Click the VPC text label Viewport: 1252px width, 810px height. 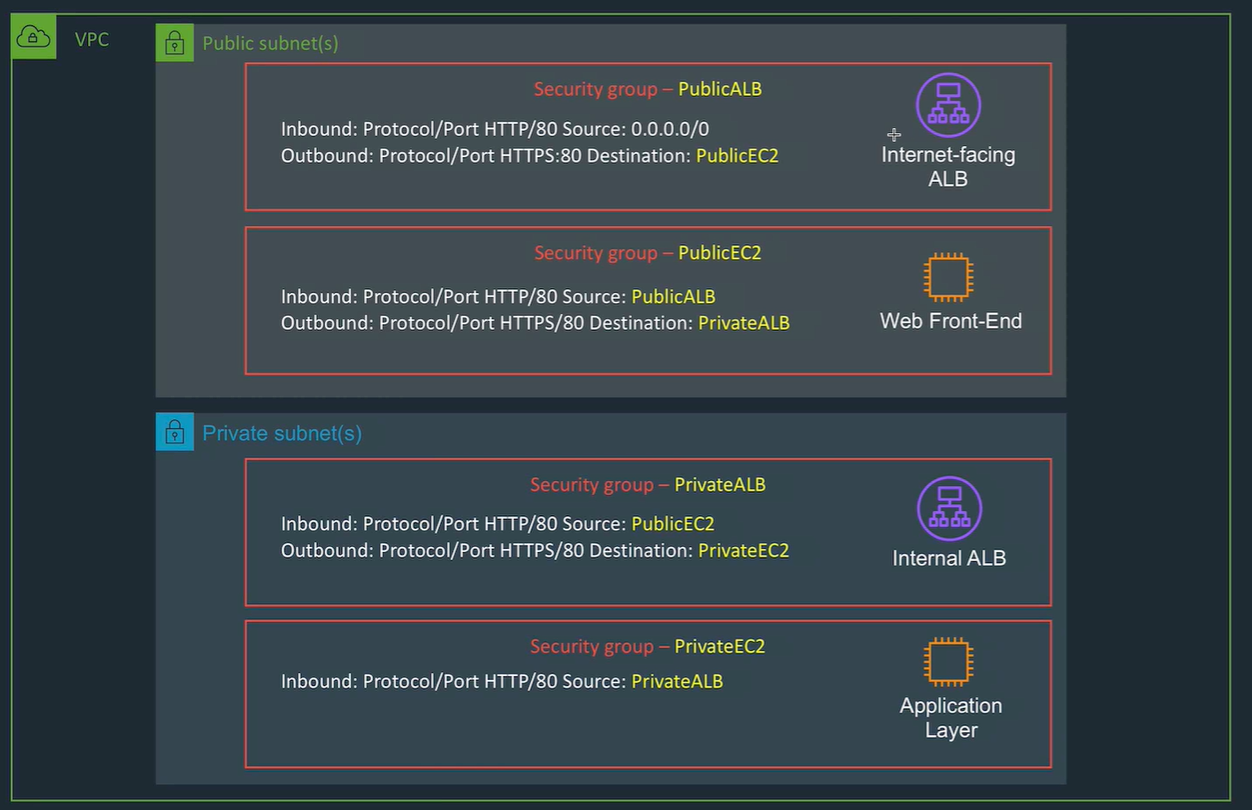(x=92, y=40)
